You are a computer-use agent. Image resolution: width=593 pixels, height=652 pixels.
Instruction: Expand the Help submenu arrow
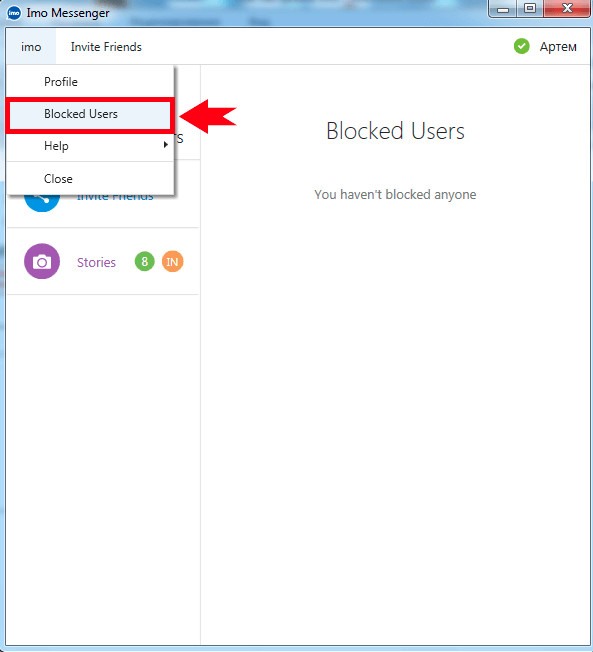(166, 145)
